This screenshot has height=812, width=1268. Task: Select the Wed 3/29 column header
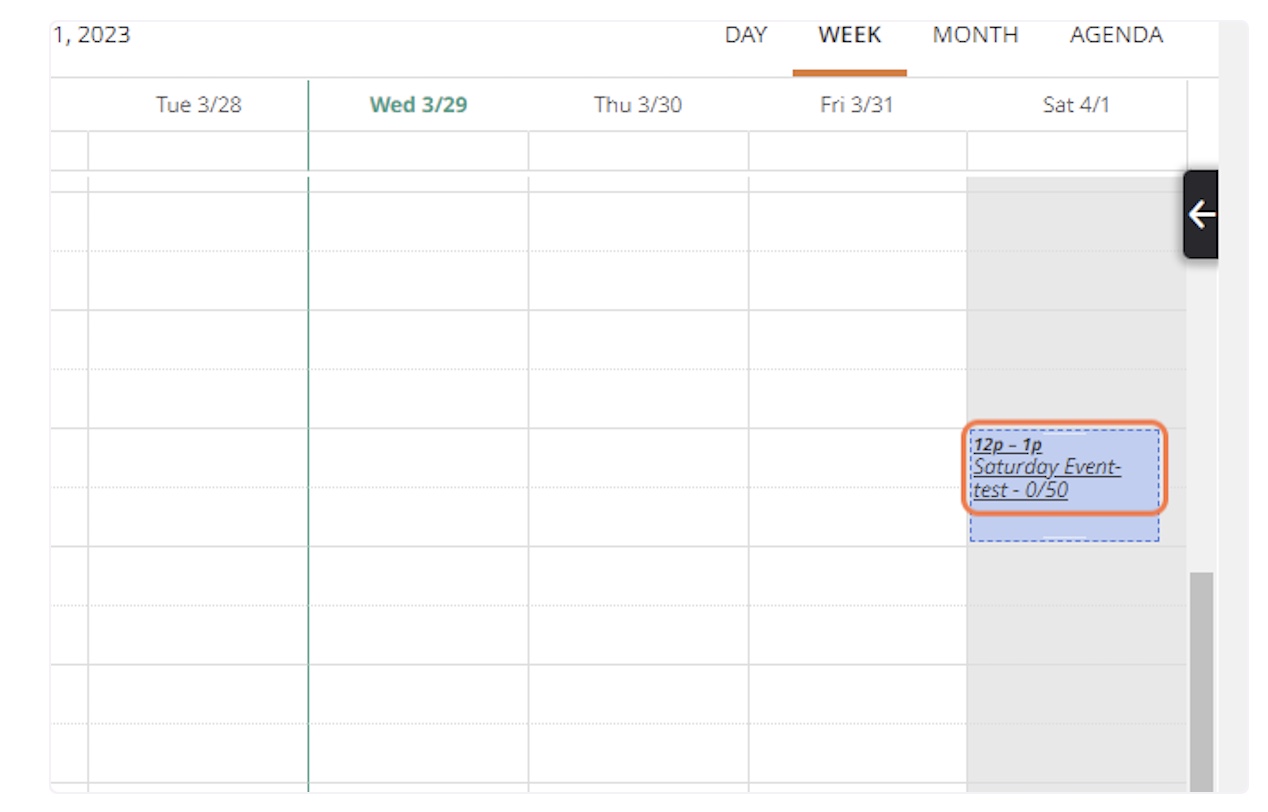(418, 105)
